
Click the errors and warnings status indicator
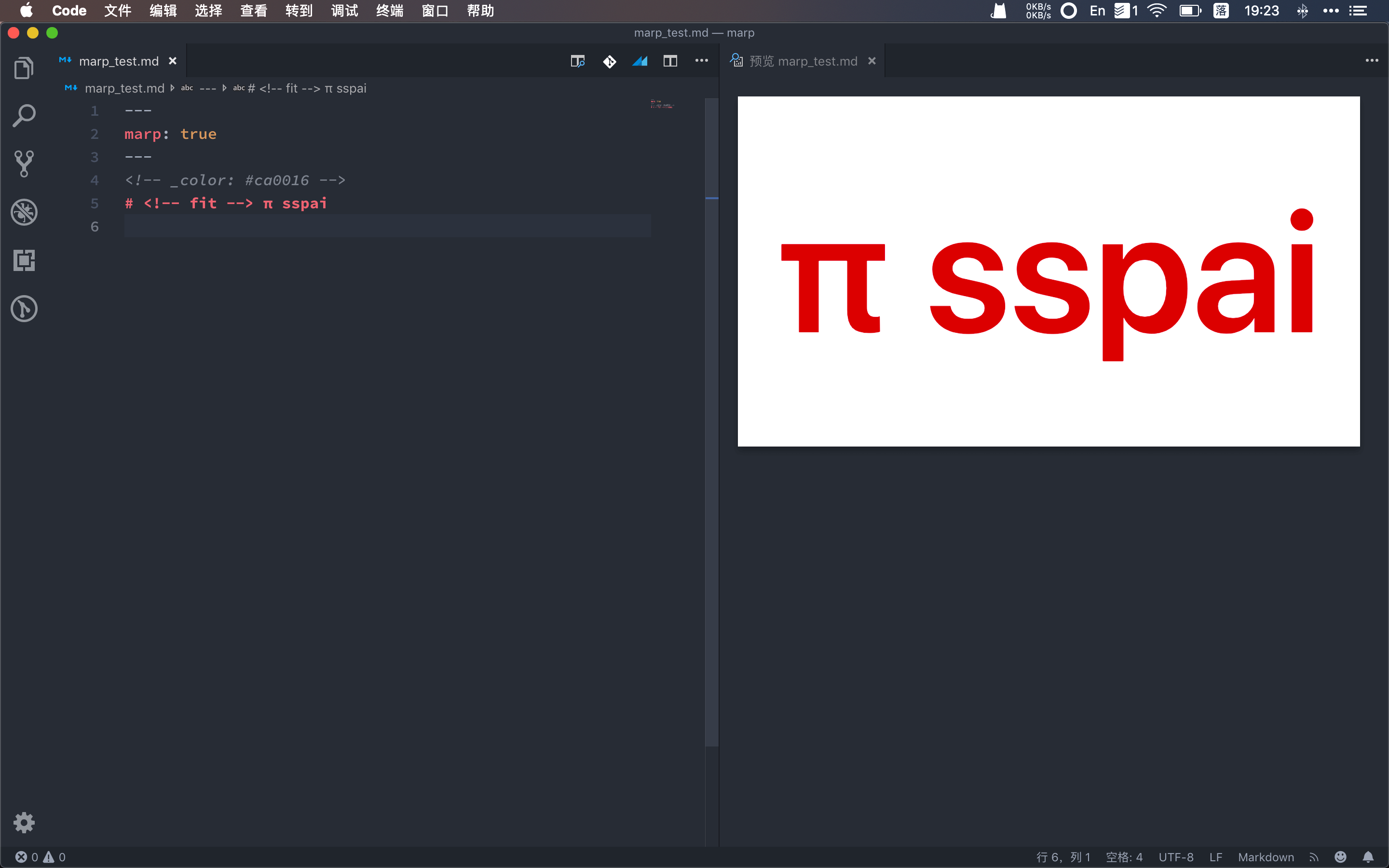(40, 857)
